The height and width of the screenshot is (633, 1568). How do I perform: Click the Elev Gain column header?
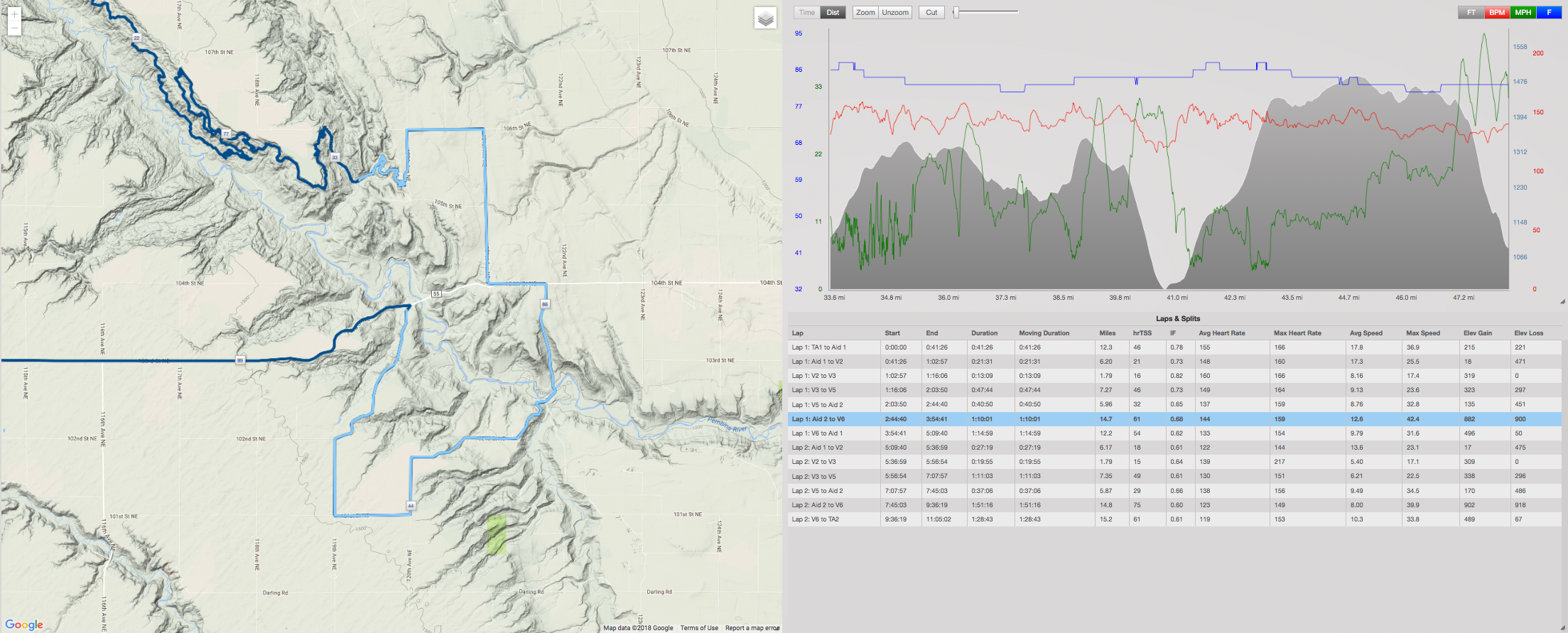pos(1478,333)
